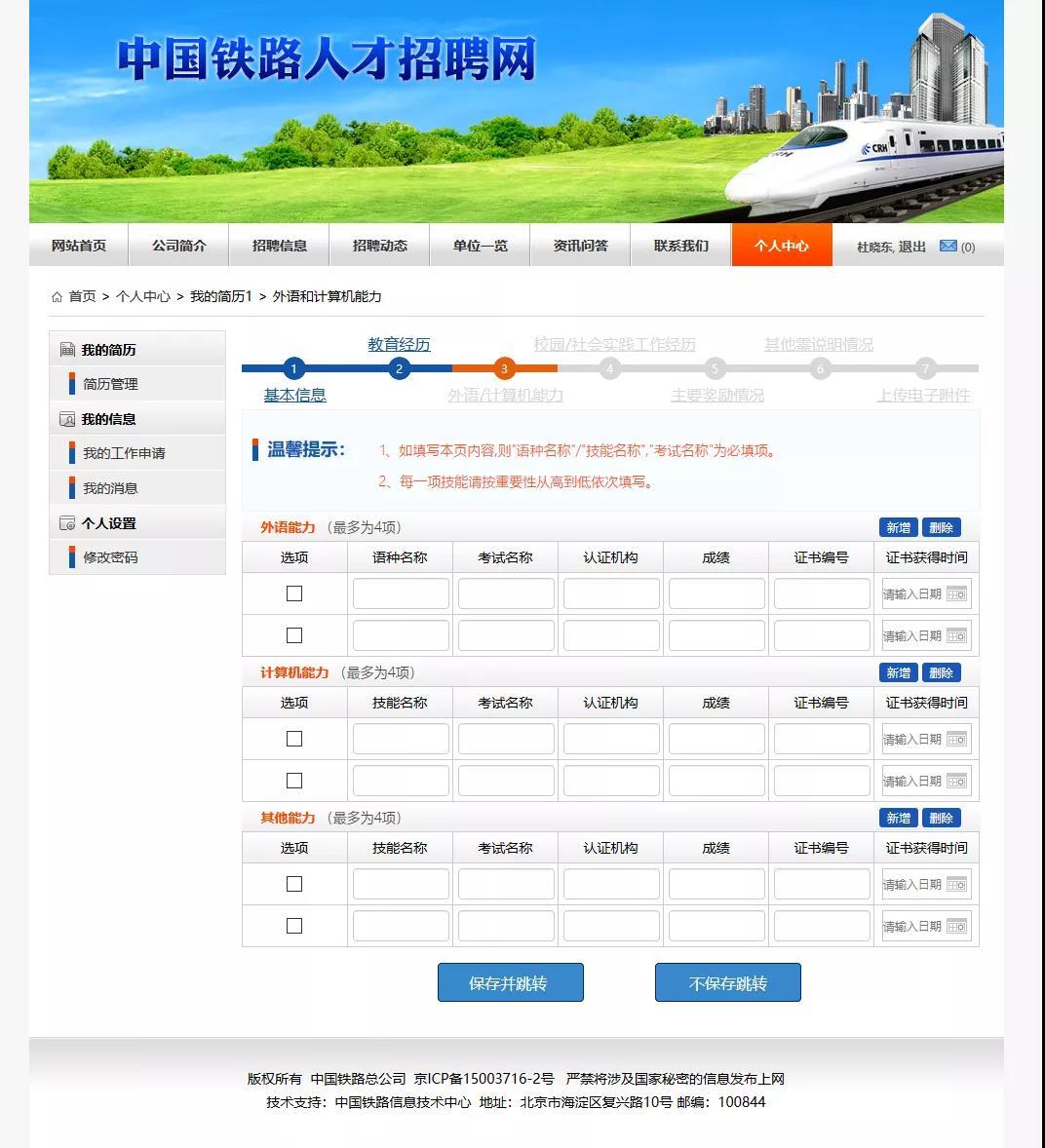This screenshot has width=1045, height=1148.
Task: Click step 3 circle in progress bar
Action: pos(504,368)
